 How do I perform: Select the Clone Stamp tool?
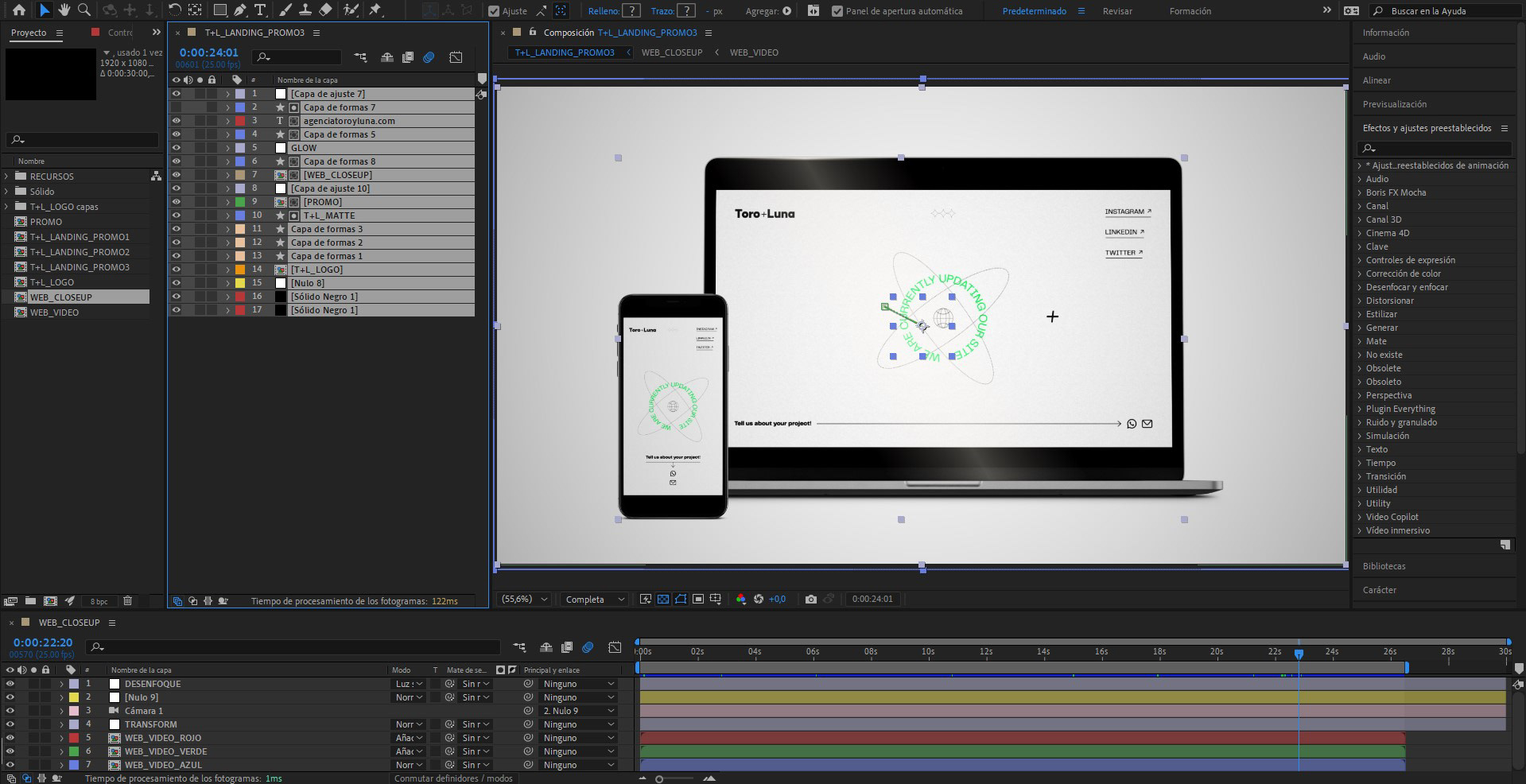point(305,10)
